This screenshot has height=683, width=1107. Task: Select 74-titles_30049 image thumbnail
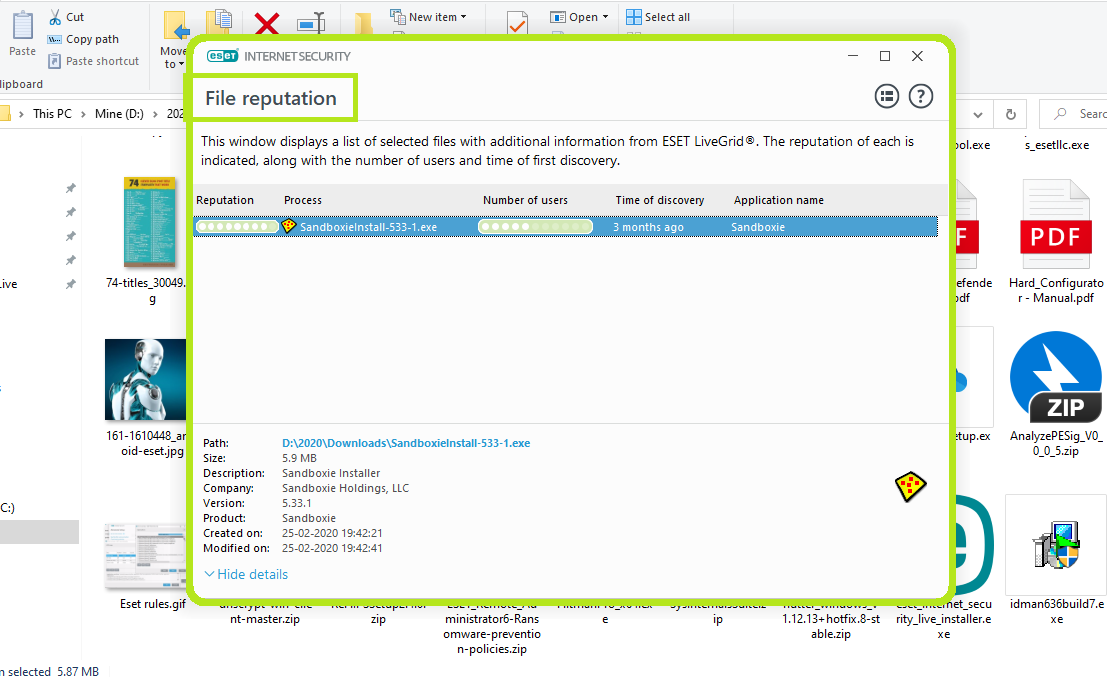click(x=150, y=222)
